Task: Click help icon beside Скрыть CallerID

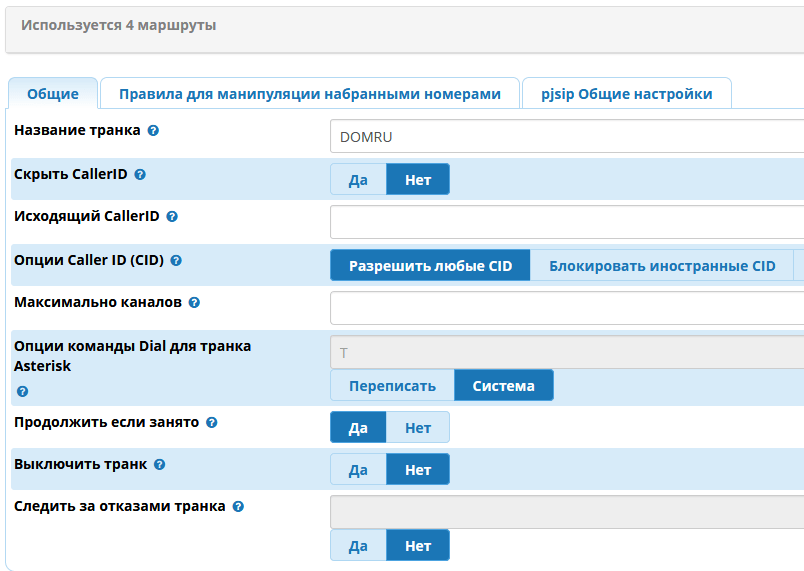Action: 140,174
